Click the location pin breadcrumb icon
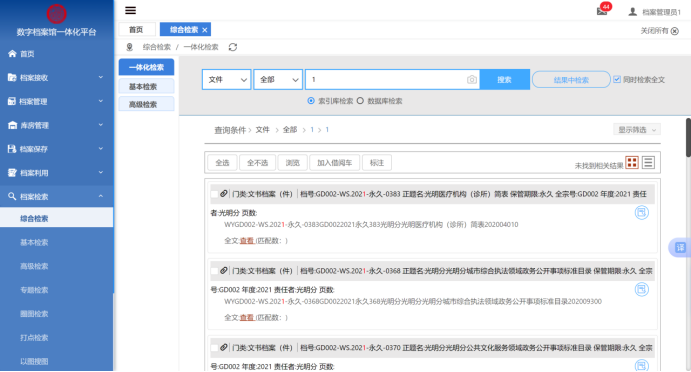Viewport: 691px width, 372px height. pos(130,47)
